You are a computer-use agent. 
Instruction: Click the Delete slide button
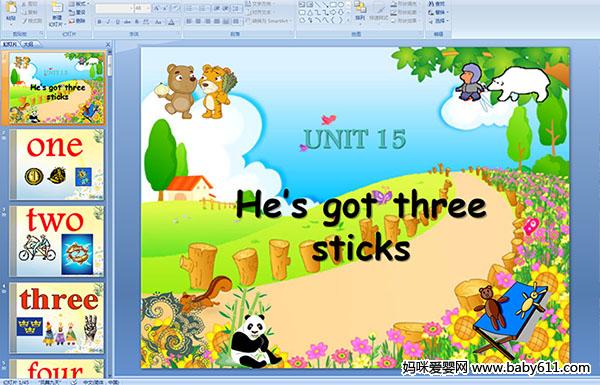(x=78, y=21)
